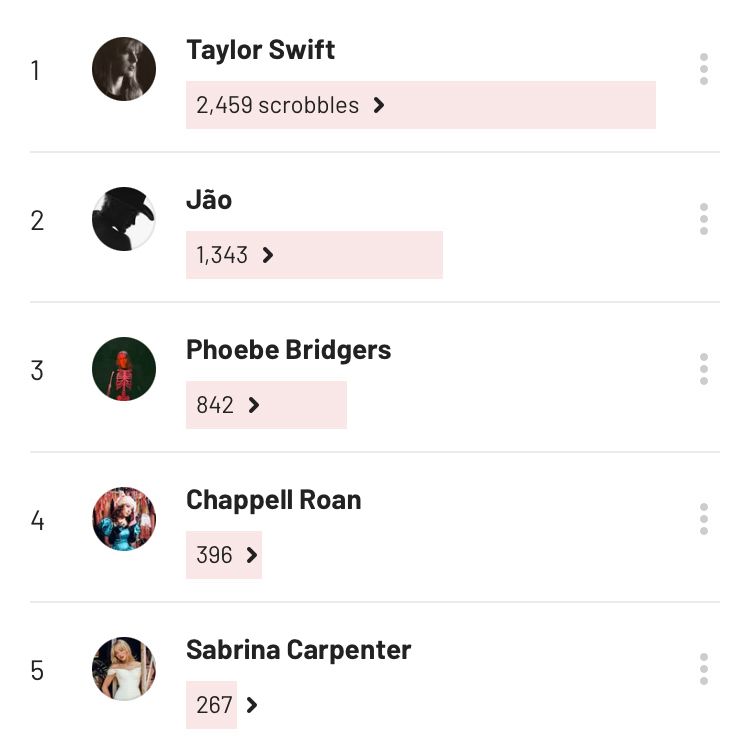Open more options menu for Jão
The width and height of the screenshot is (750, 747).
coord(704,219)
